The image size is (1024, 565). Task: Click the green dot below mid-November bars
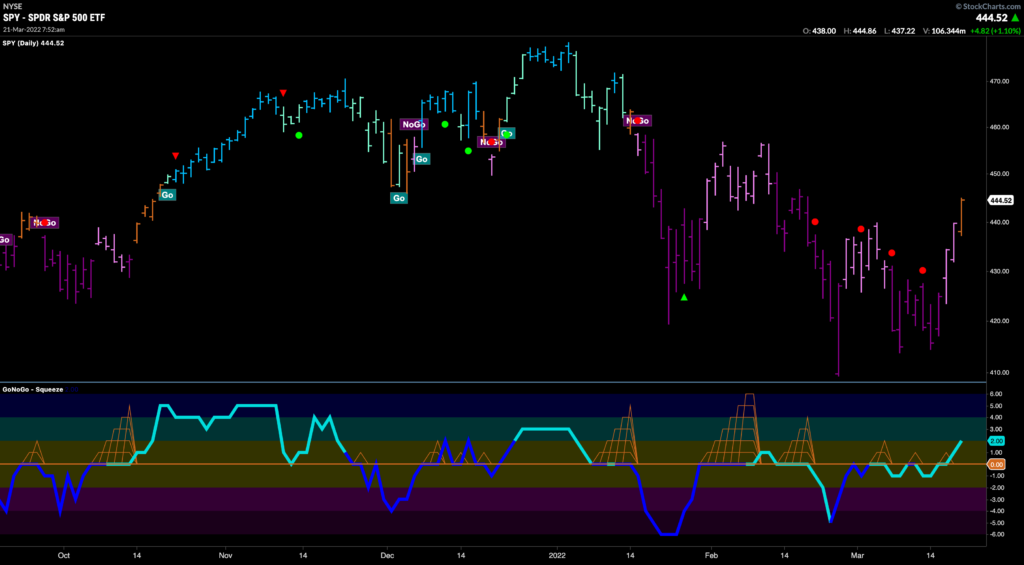pos(299,135)
